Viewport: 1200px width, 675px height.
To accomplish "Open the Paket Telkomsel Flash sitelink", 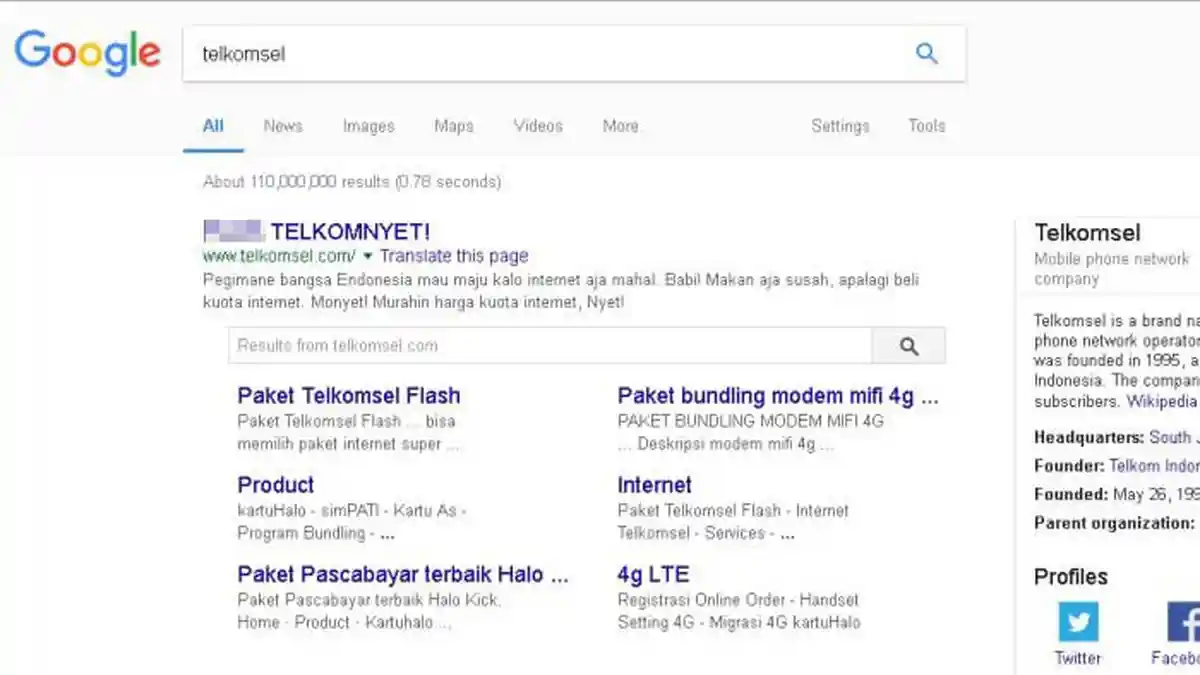I will [347, 395].
